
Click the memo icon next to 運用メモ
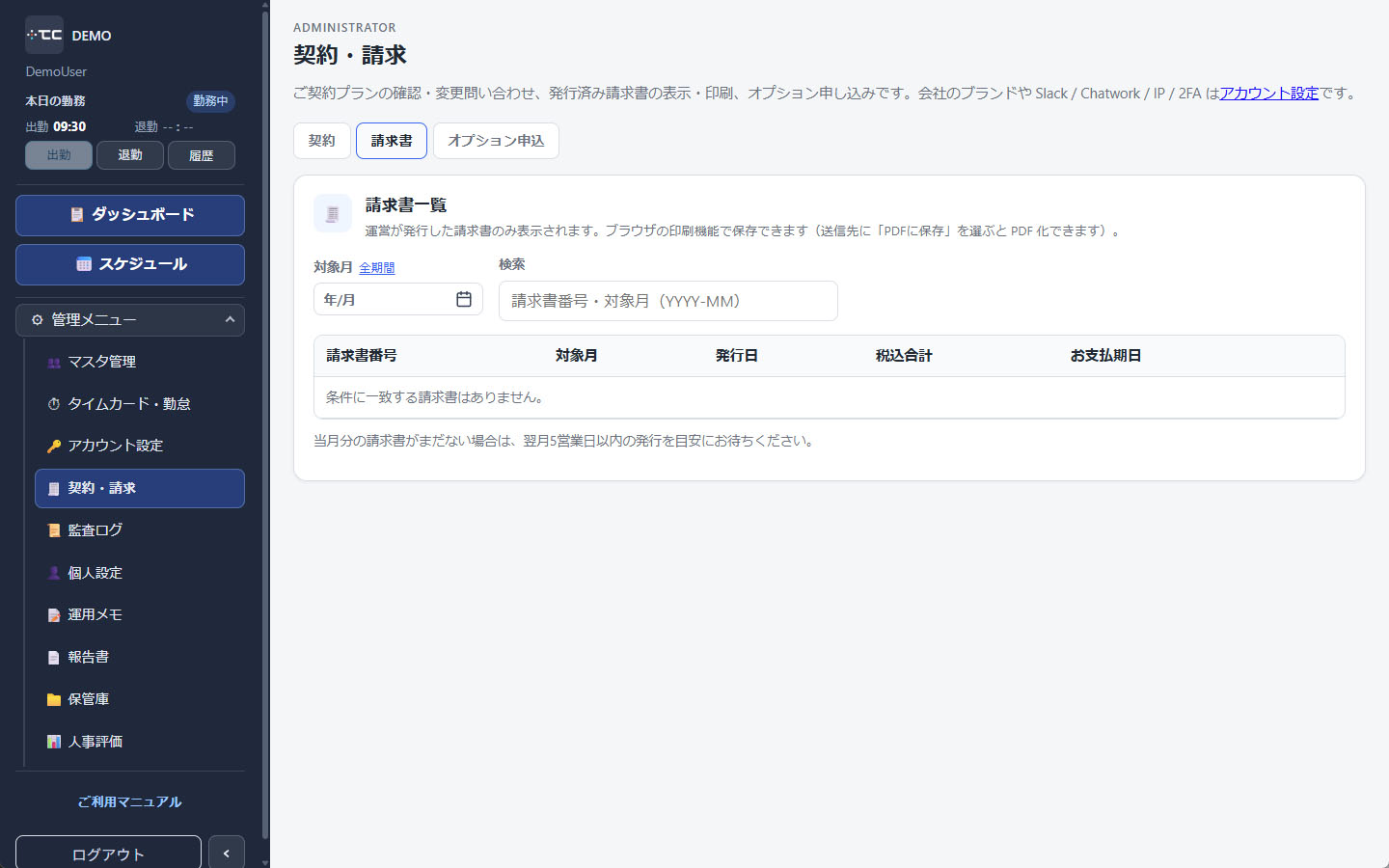tap(54, 615)
